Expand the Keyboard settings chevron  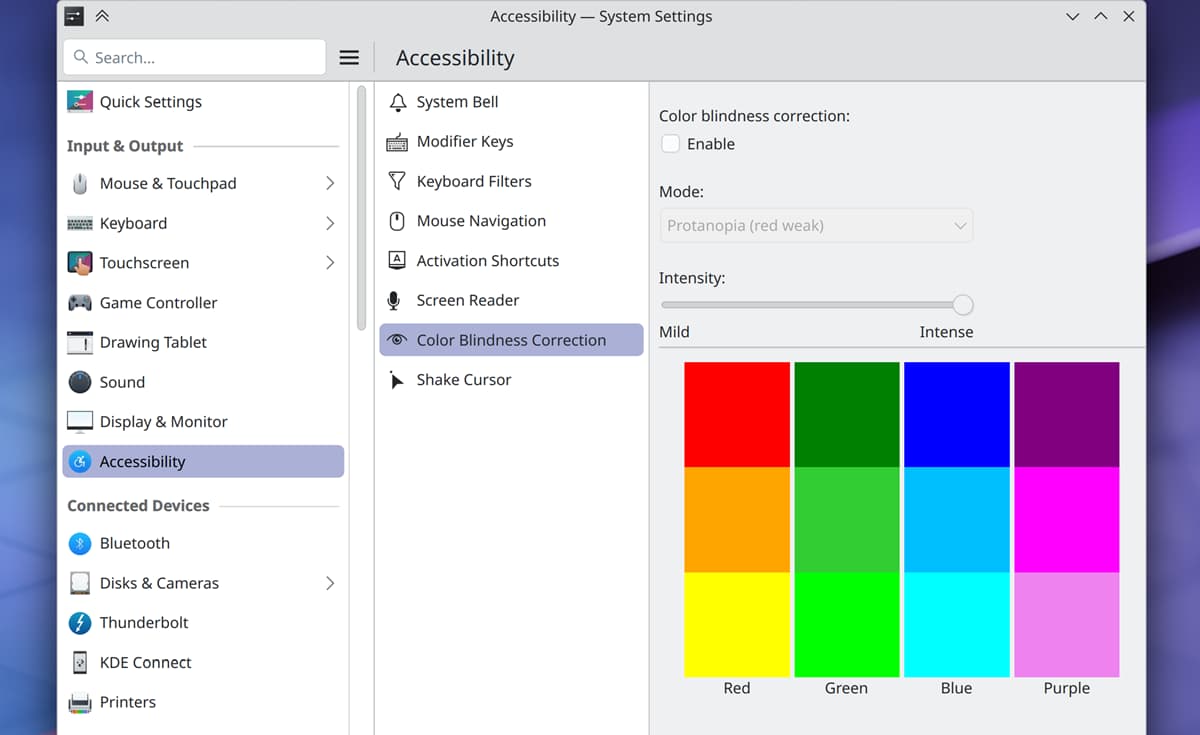coord(329,223)
